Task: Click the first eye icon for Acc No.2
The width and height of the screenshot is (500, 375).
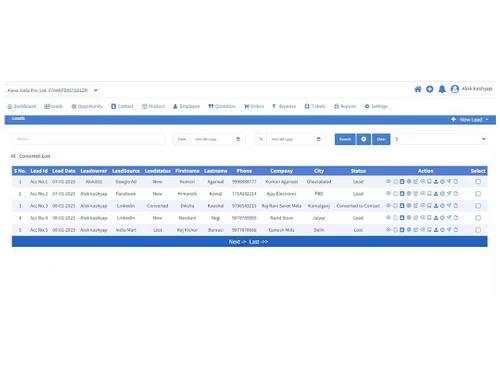Action: 388,193
